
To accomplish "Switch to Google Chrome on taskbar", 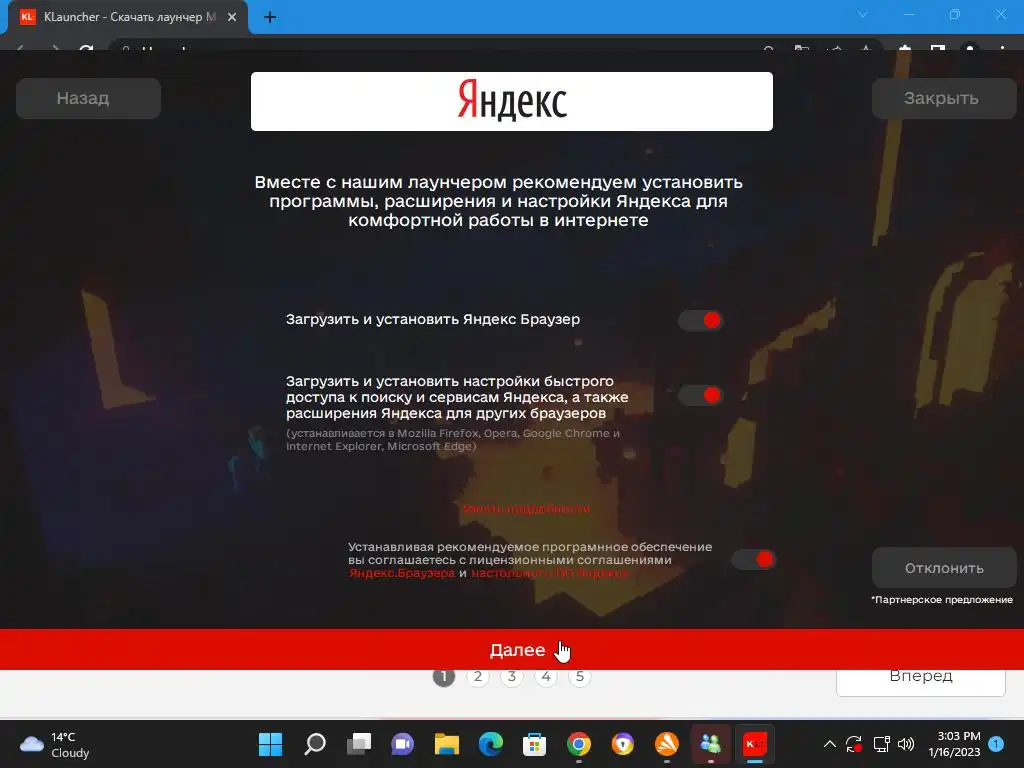I will click(579, 744).
